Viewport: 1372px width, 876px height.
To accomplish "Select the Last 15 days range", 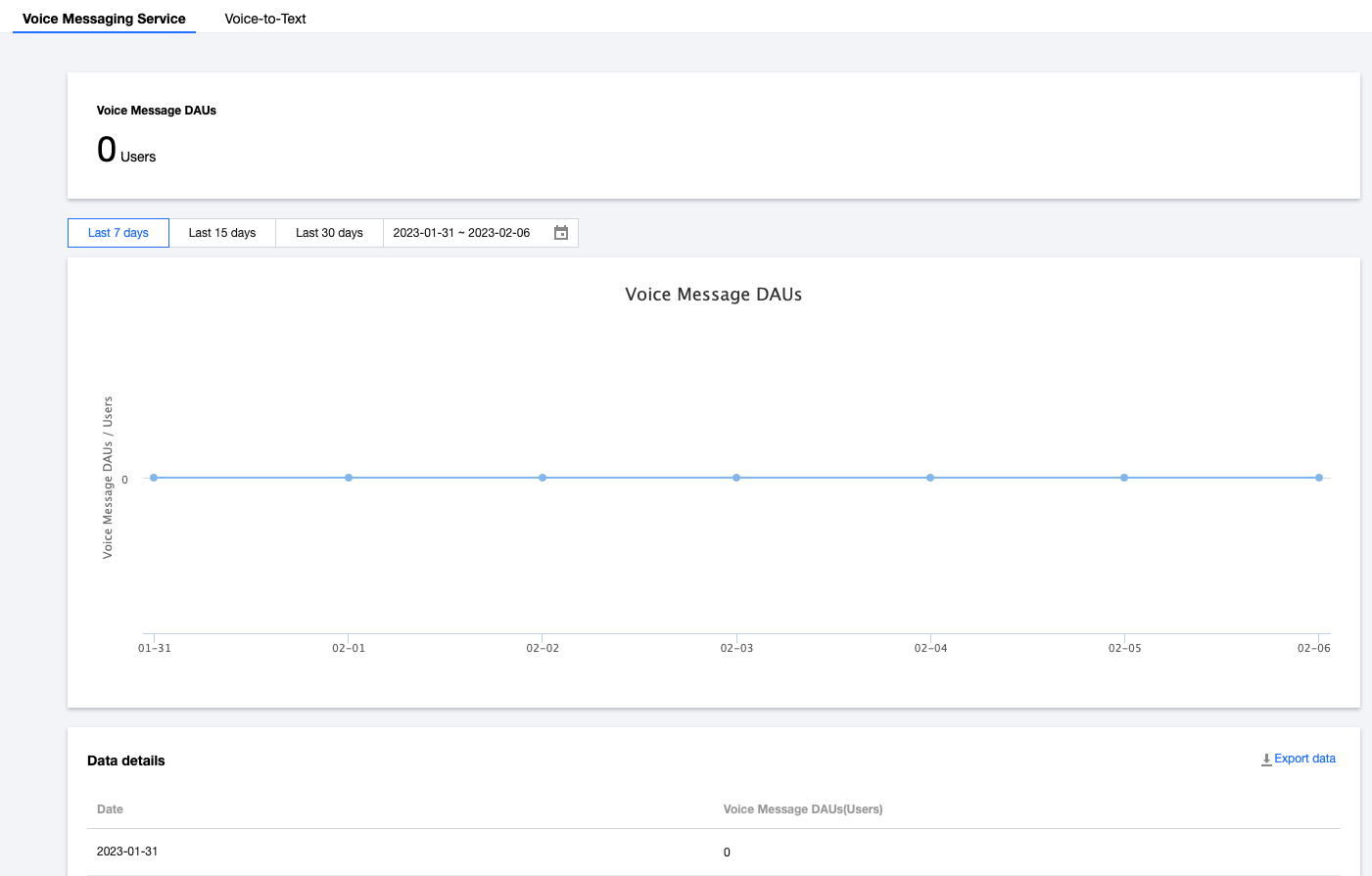I will point(222,233).
